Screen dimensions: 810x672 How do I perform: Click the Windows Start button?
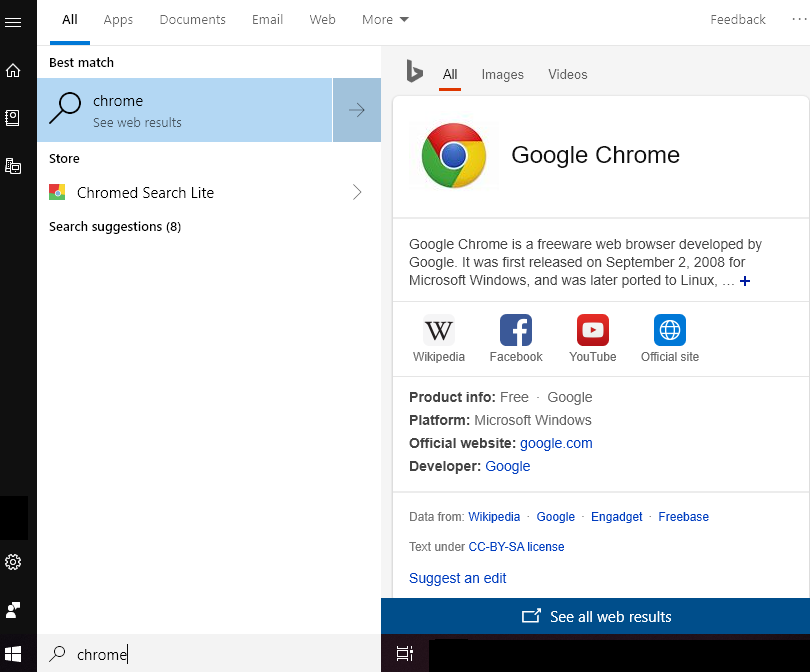[13, 654]
